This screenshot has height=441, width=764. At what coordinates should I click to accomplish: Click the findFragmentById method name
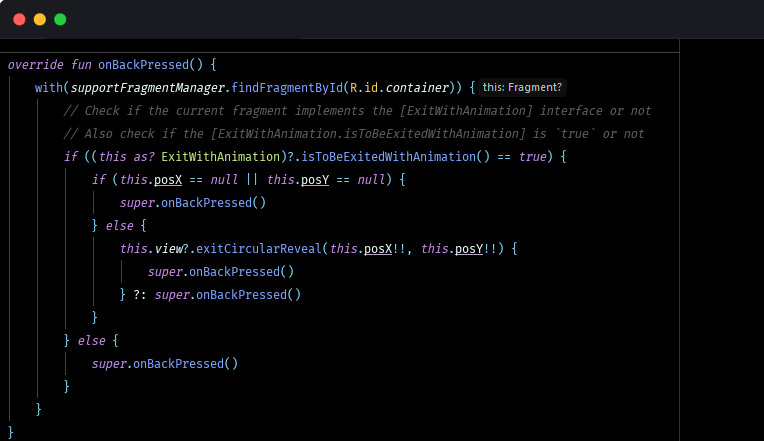pyautogui.click(x=287, y=88)
